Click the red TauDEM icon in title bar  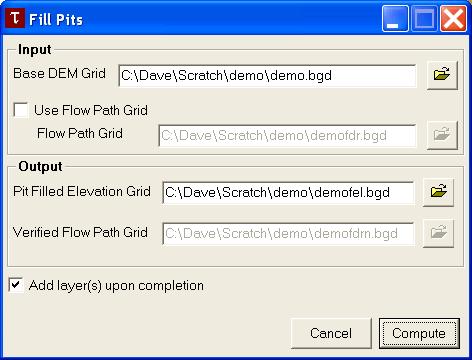pos(15,18)
